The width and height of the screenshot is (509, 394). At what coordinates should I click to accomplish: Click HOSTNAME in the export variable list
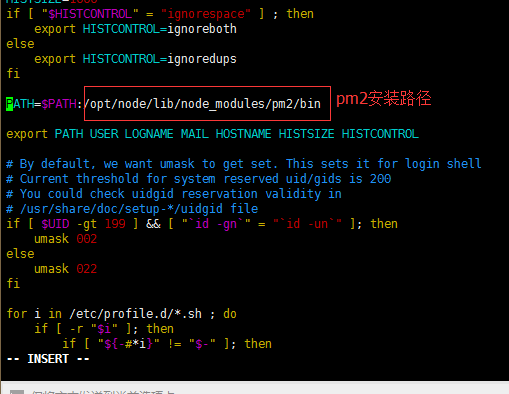click(x=243, y=134)
